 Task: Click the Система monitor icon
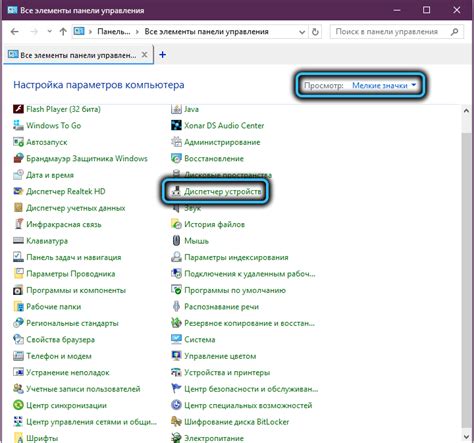point(176,339)
